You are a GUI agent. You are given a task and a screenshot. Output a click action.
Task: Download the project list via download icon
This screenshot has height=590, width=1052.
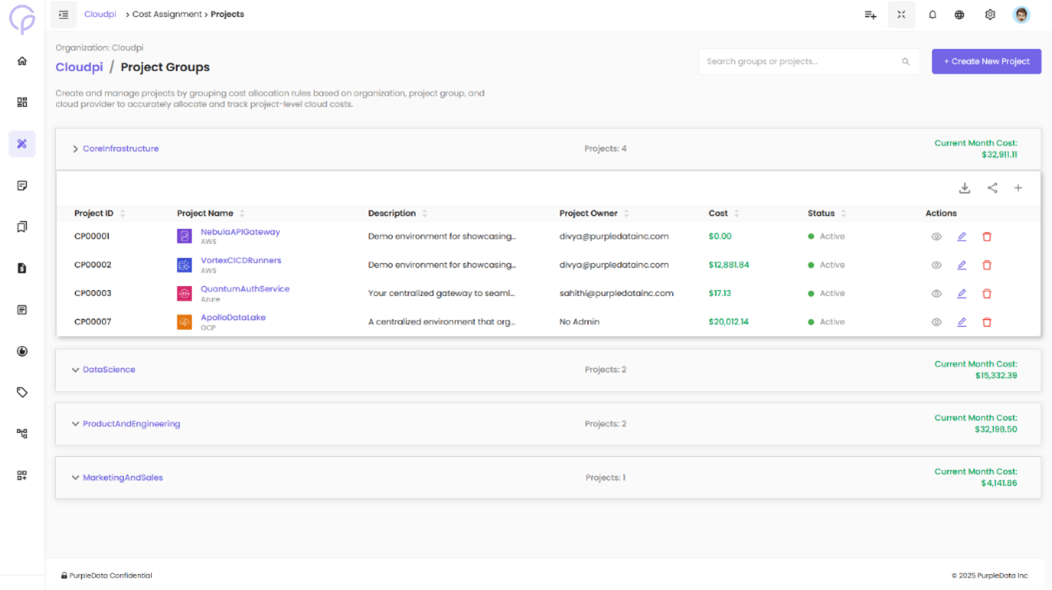(964, 188)
